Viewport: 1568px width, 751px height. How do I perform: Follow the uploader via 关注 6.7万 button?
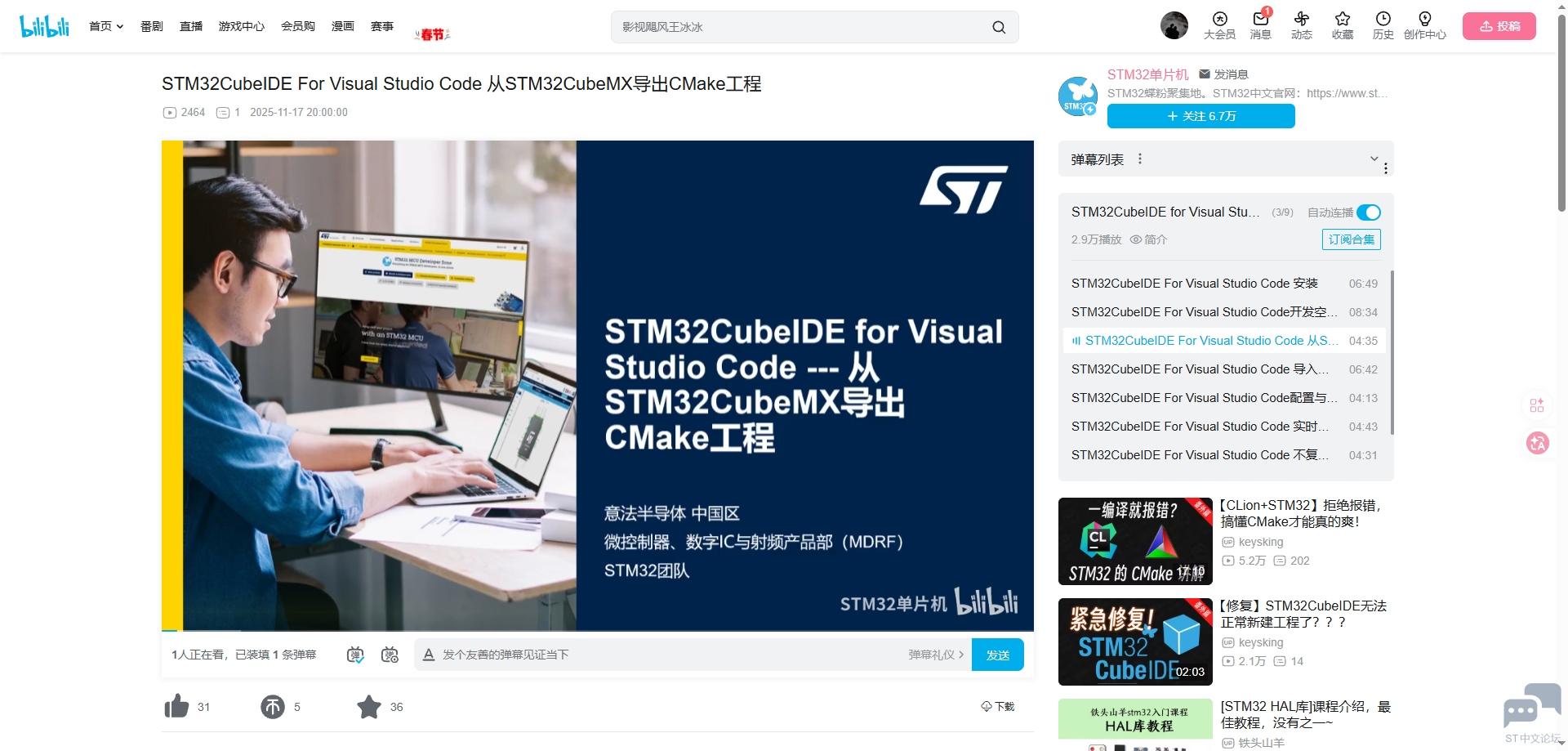pyautogui.click(x=1200, y=116)
